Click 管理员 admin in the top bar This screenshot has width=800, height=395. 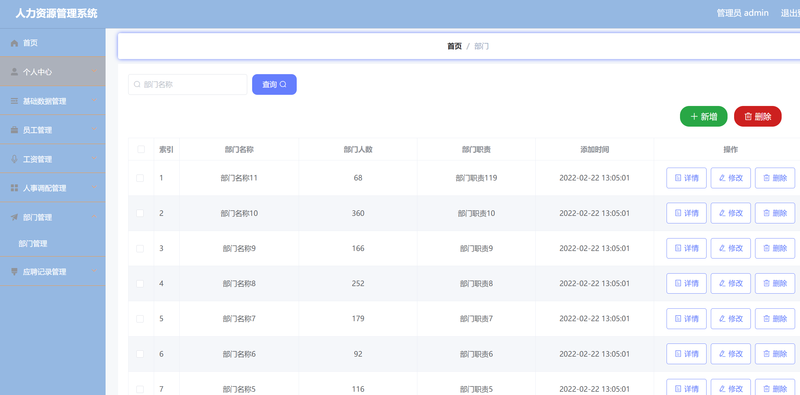point(743,13)
